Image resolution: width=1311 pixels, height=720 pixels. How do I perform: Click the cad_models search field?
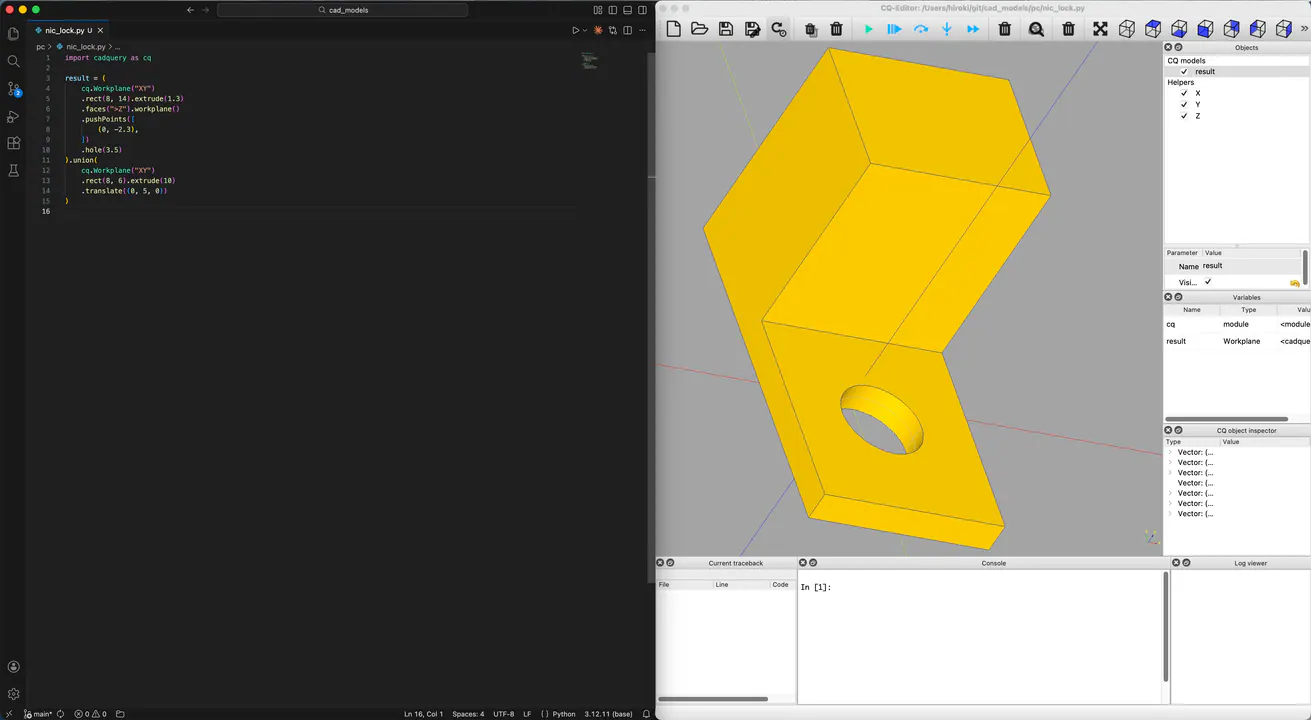tap(342, 10)
